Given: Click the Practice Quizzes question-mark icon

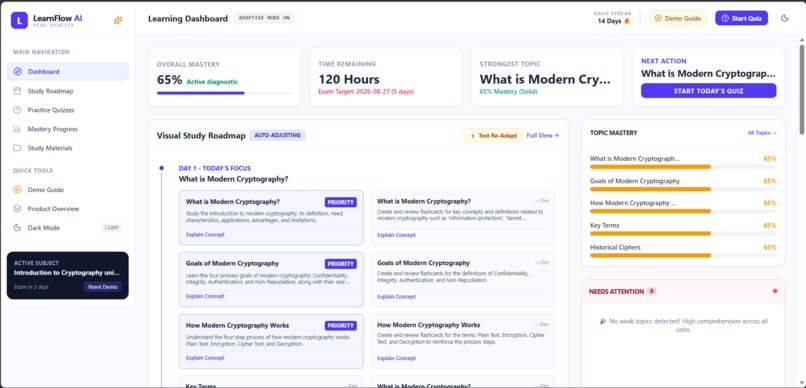Looking at the screenshot, I should tap(17, 110).
